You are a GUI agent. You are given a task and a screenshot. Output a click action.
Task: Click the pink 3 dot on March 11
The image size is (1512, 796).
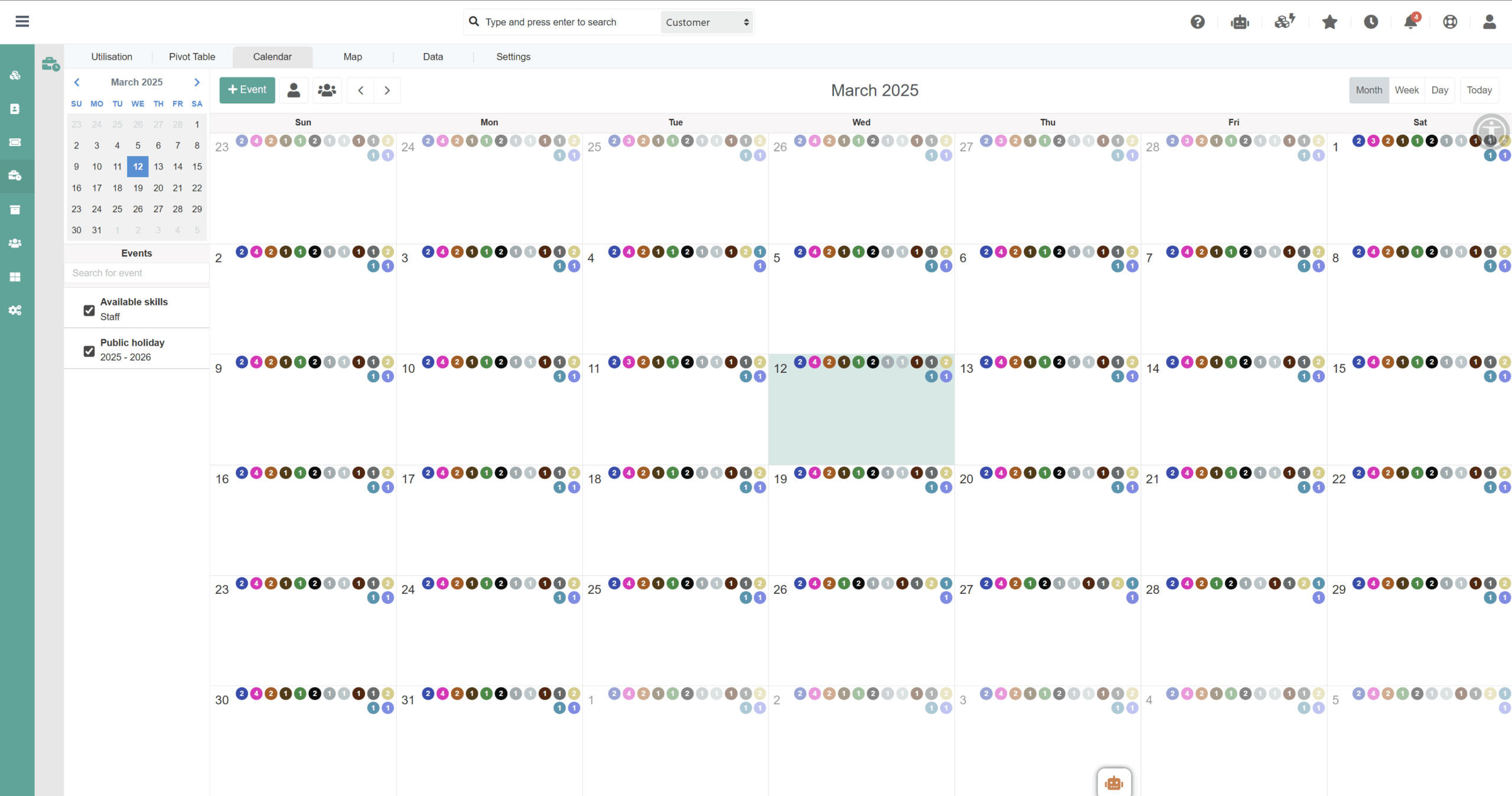click(x=628, y=362)
